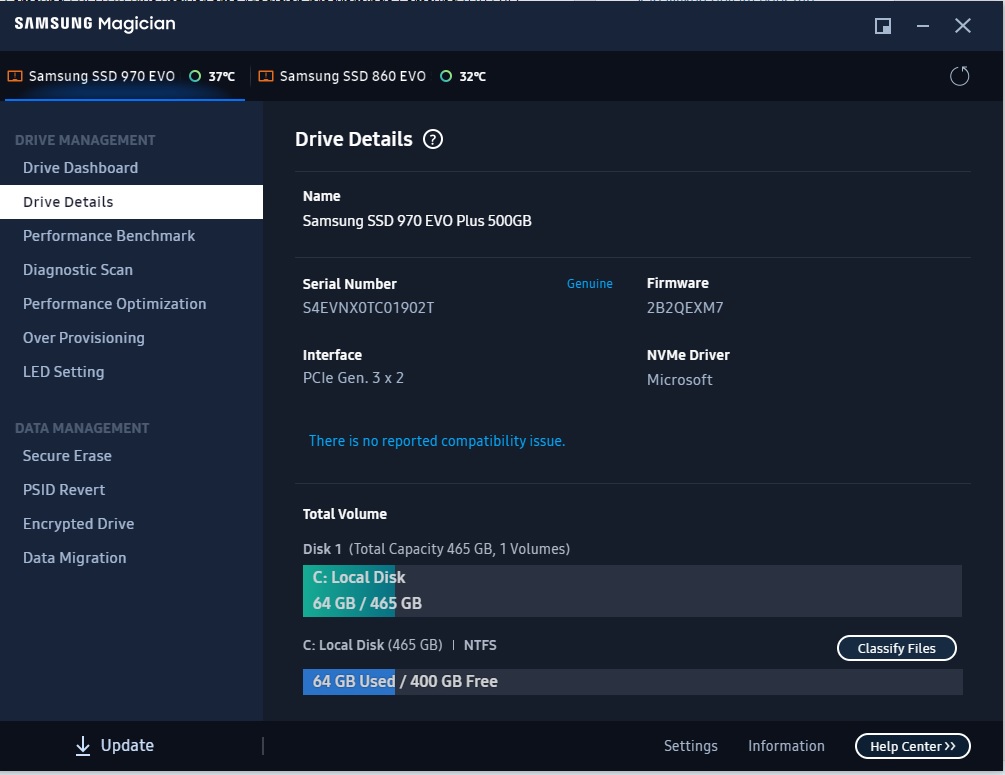Click the DATA MANAGEMENT section header
The width and height of the screenshot is (1005, 775).
click(x=82, y=428)
